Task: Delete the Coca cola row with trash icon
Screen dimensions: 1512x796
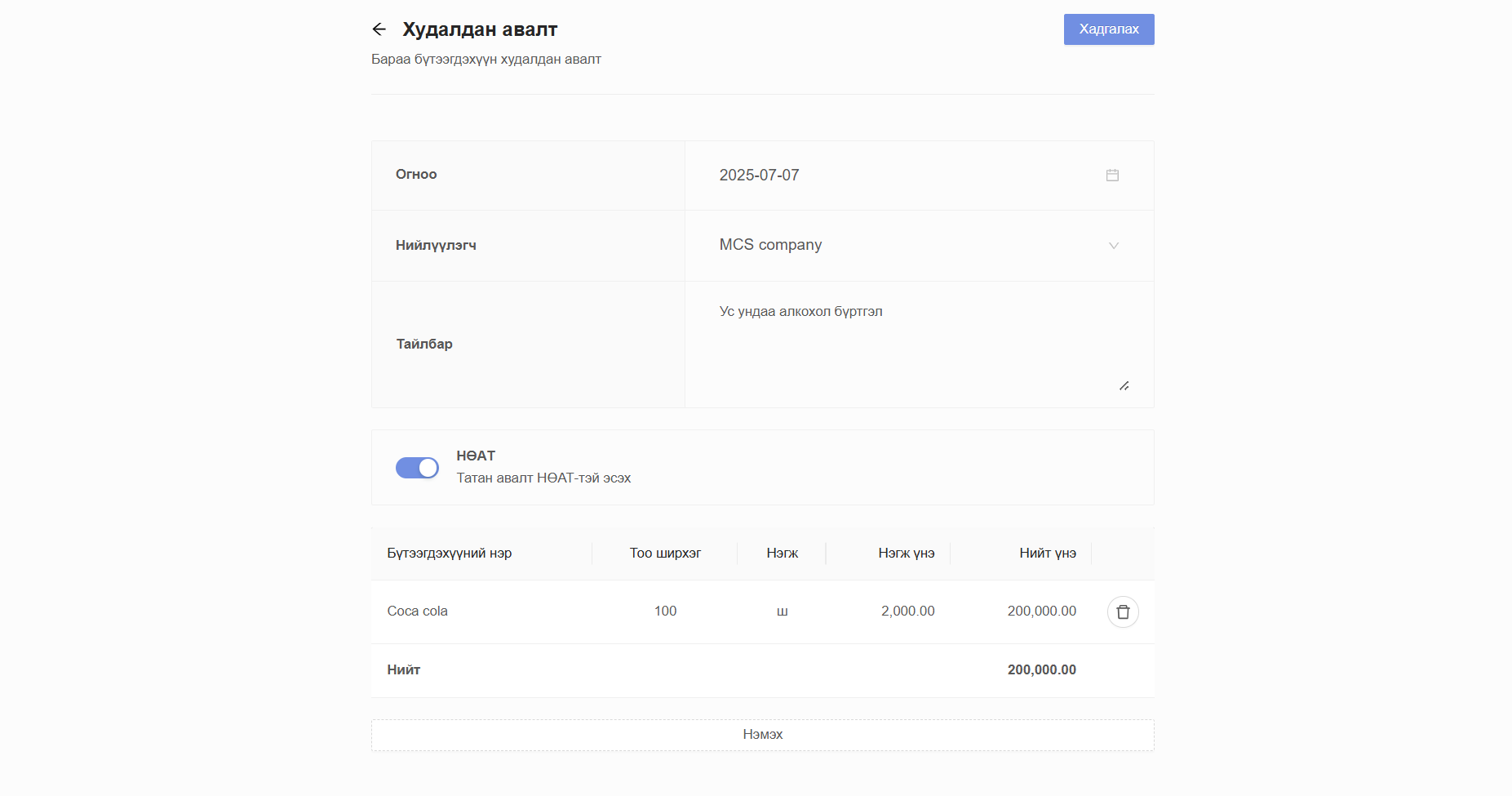Action: (x=1123, y=611)
